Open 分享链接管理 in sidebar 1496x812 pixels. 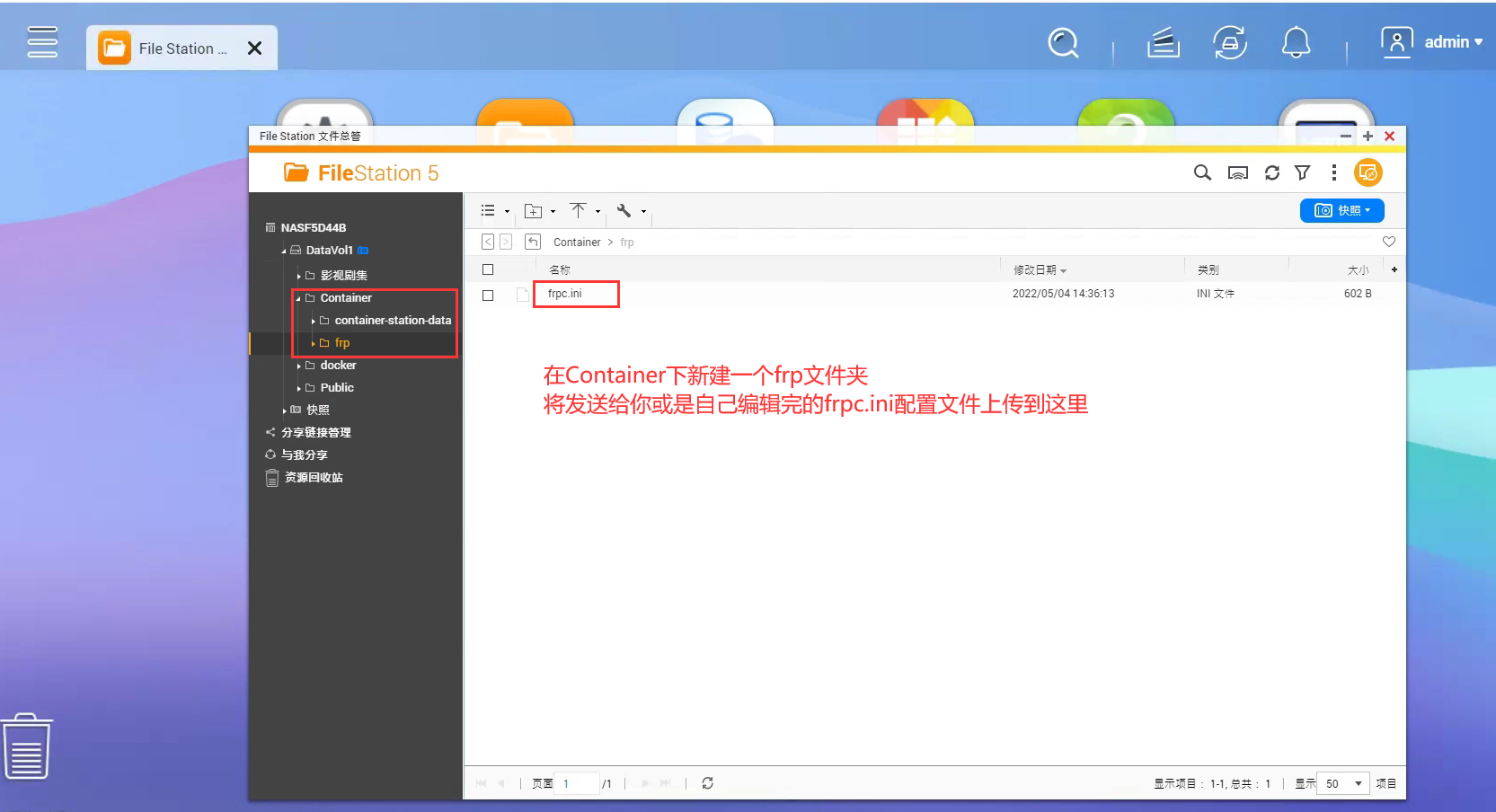point(315,433)
